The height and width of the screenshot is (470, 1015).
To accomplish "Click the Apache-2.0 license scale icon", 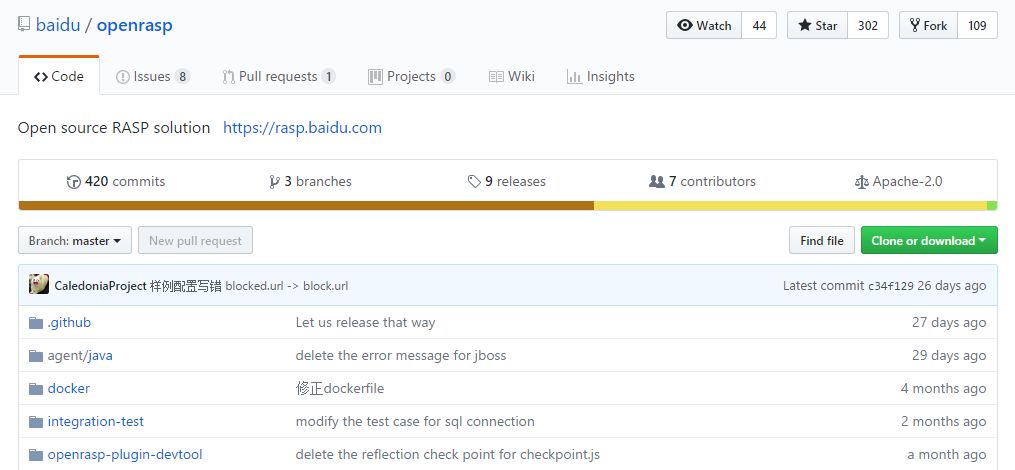I will (861, 182).
